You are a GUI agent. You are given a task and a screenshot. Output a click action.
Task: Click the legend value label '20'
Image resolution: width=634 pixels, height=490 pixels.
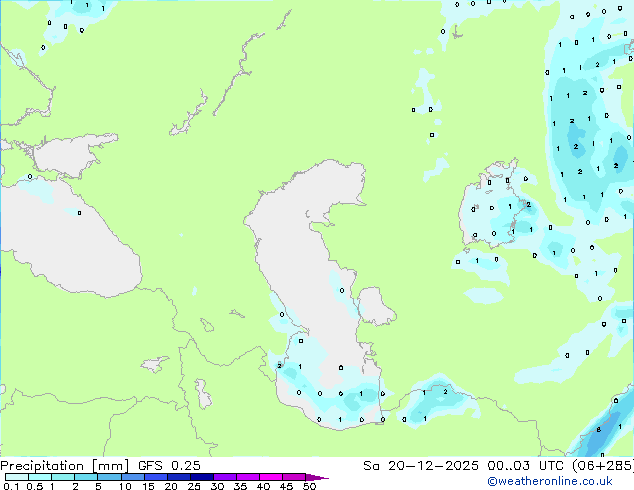pos(171,486)
